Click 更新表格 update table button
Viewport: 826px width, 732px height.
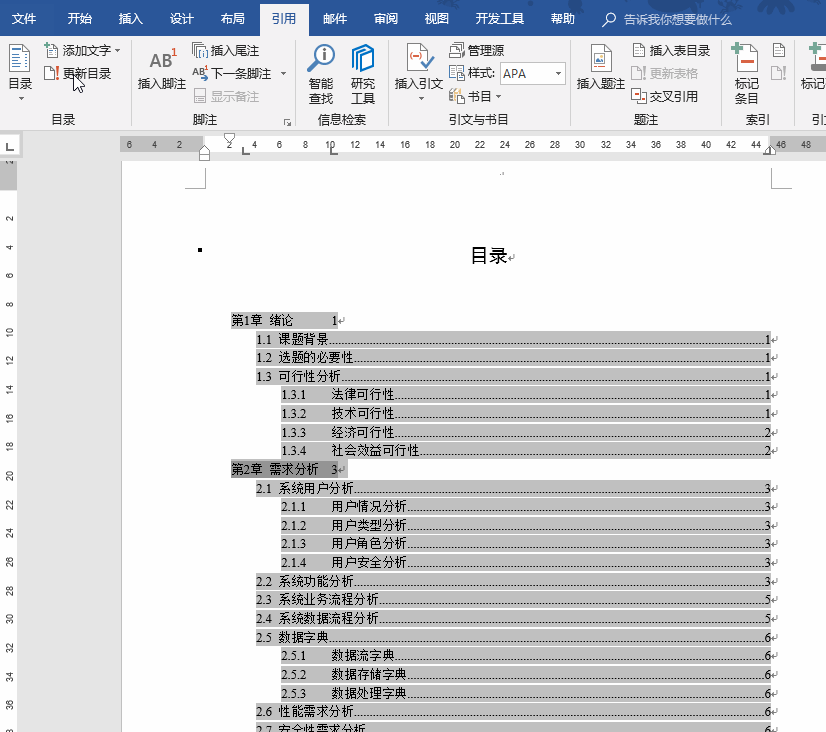[664, 73]
